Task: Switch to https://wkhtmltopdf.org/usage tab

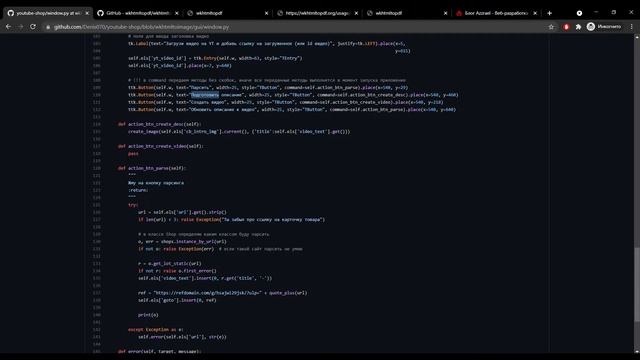Action: pos(318,13)
